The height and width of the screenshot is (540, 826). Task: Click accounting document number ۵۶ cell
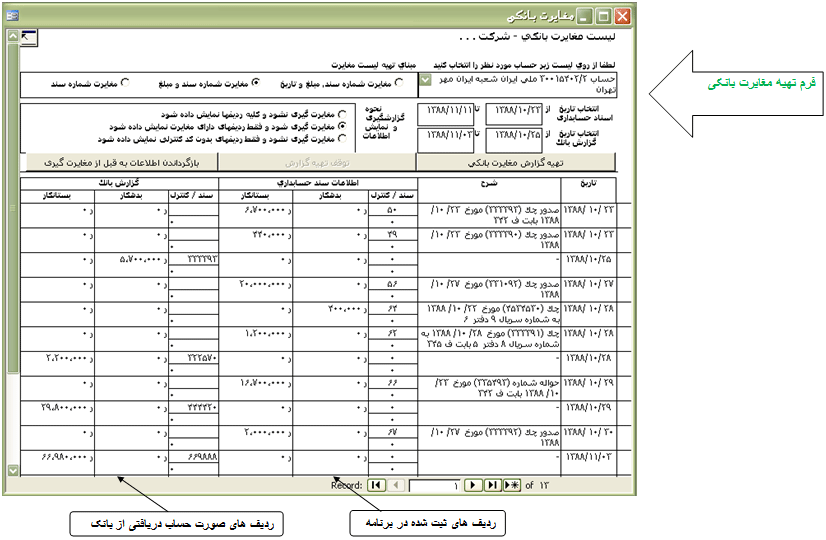tap(392, 284)
